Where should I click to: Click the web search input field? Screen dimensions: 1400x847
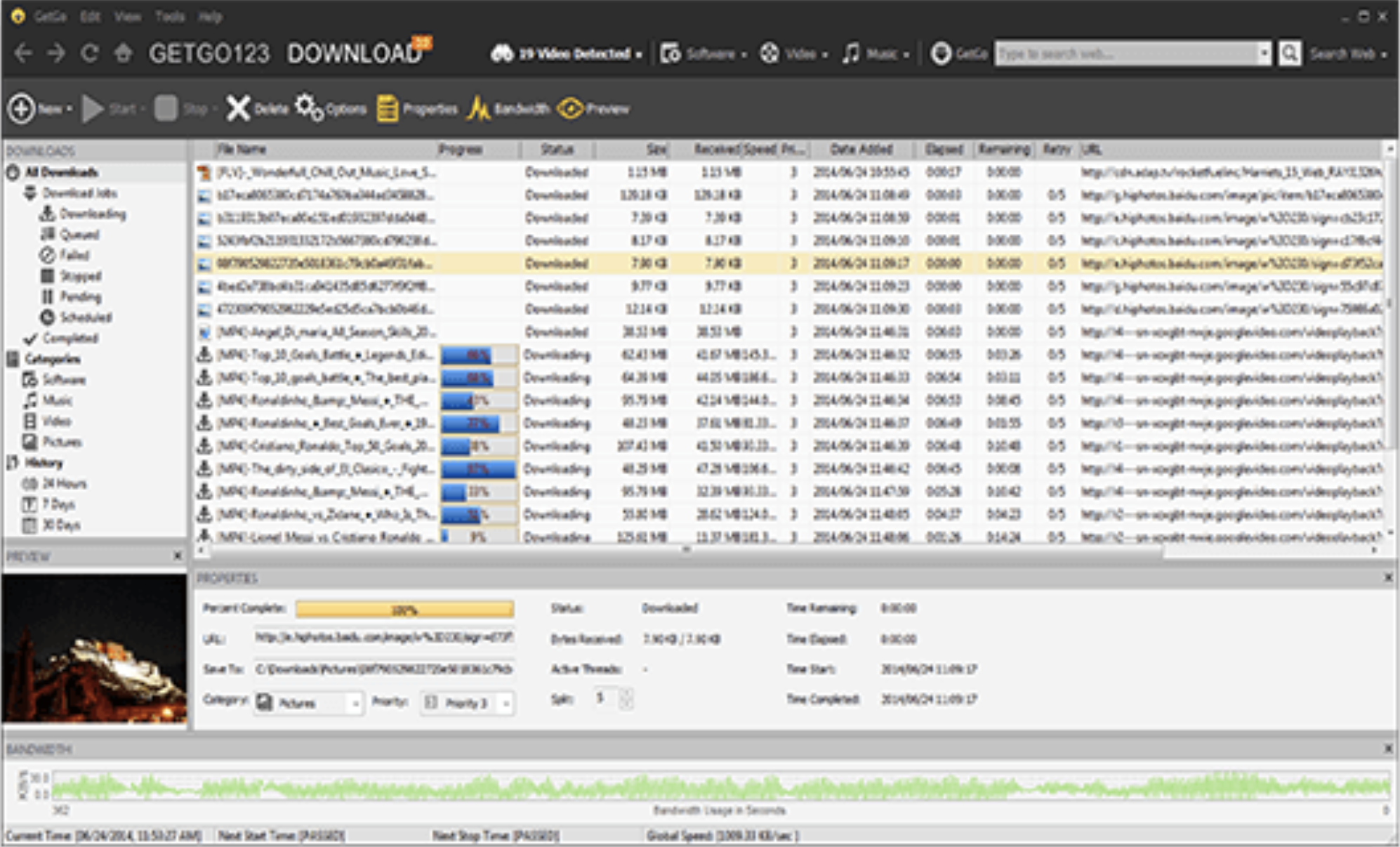(1123, 54)
